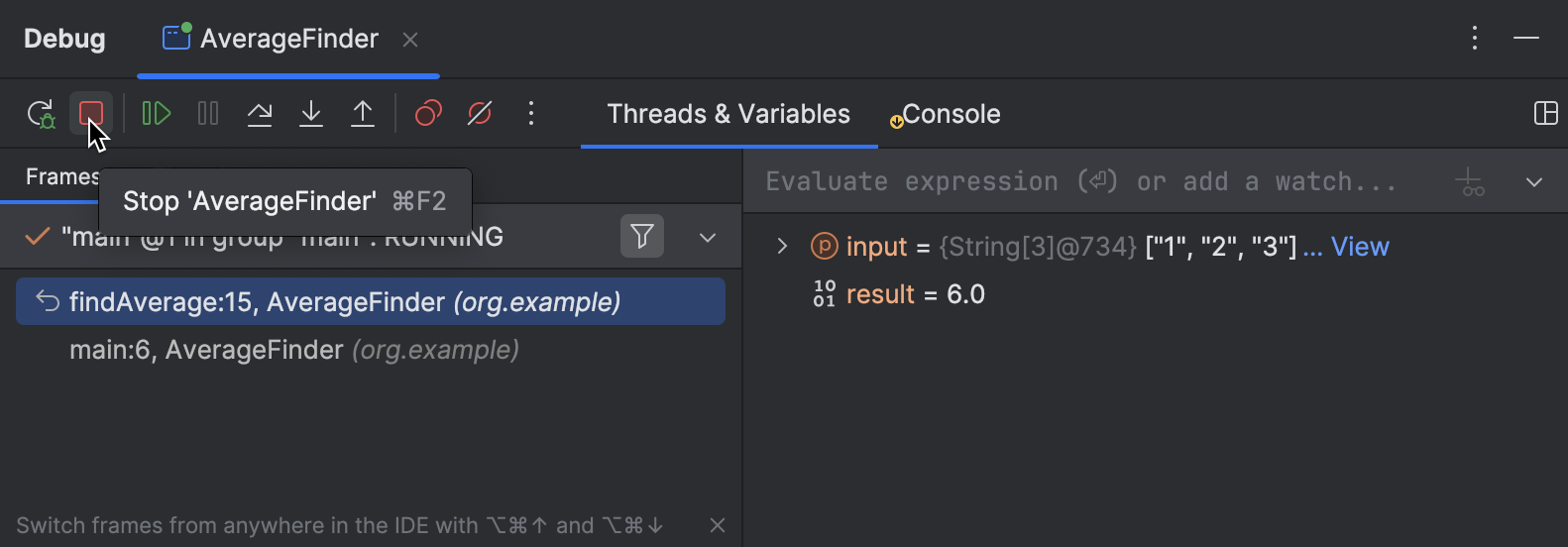Switch to the Console tab

click(951, 115)
